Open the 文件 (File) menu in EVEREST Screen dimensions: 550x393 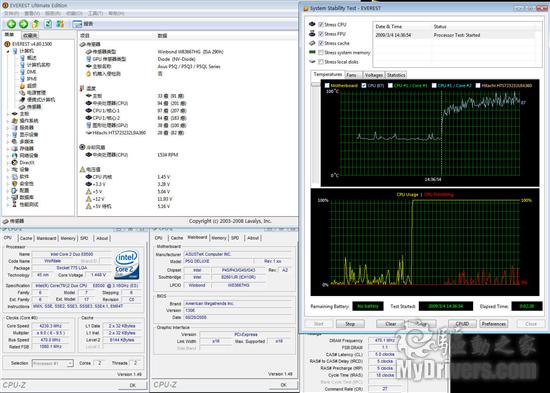pos(11,13)
